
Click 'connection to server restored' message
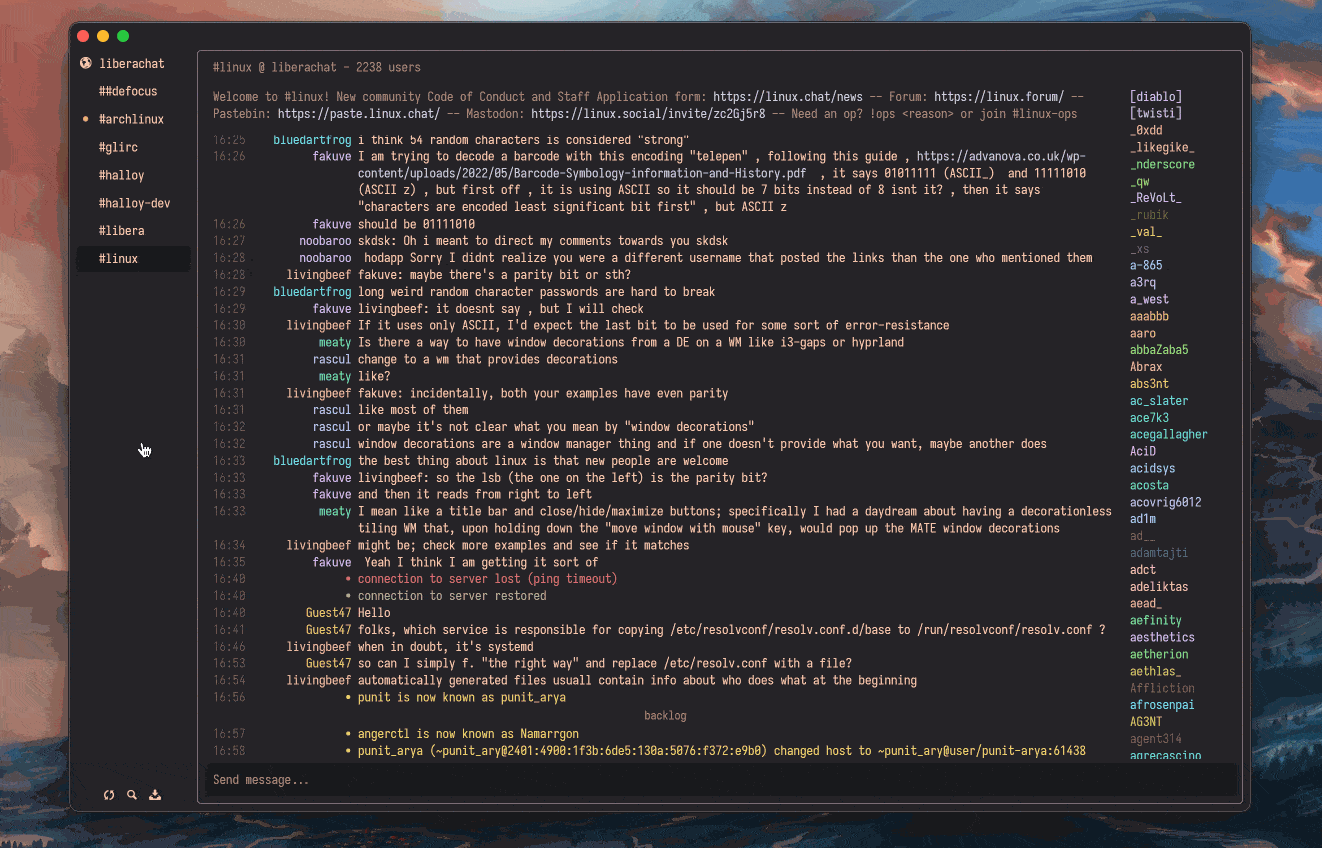[x=452, y=596]
